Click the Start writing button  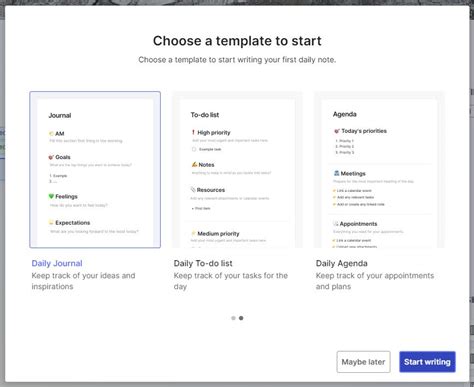[427, 362]
